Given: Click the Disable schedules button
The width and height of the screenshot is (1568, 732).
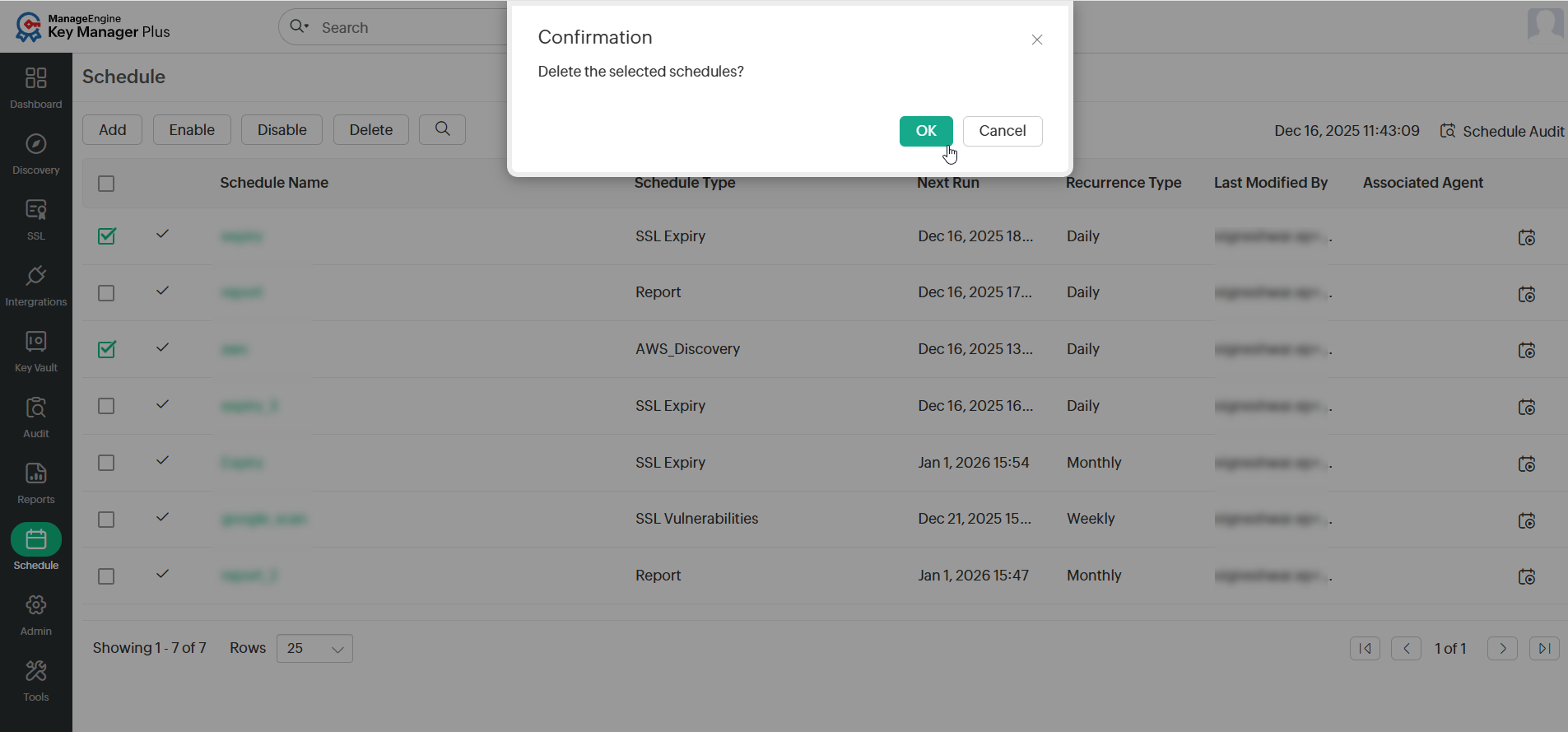Looking at the screenshot, I should [281, 130].
